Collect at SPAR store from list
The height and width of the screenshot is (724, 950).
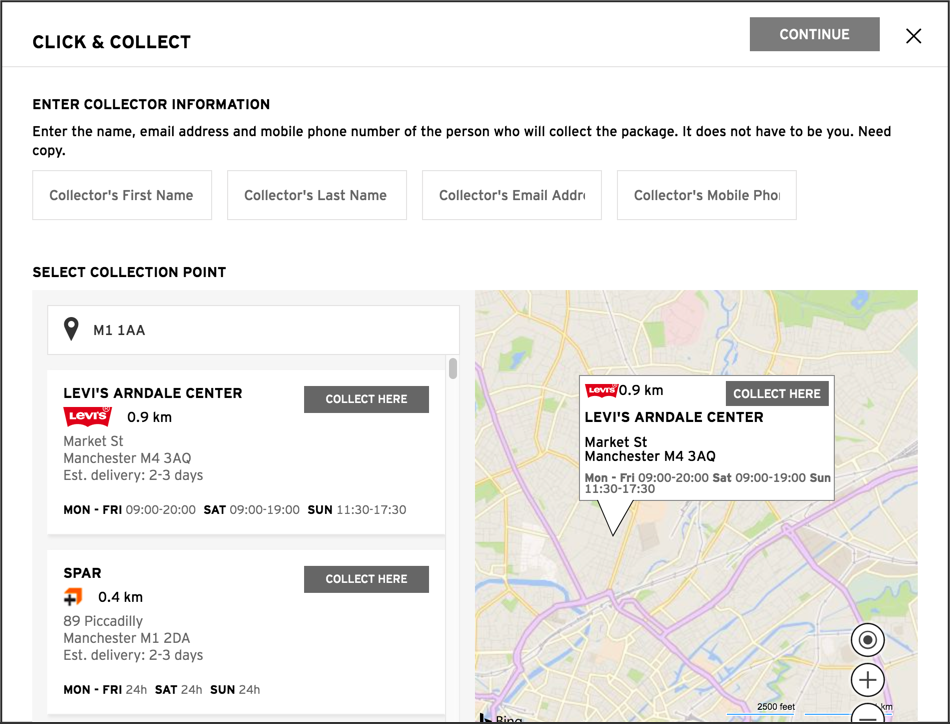367,579
